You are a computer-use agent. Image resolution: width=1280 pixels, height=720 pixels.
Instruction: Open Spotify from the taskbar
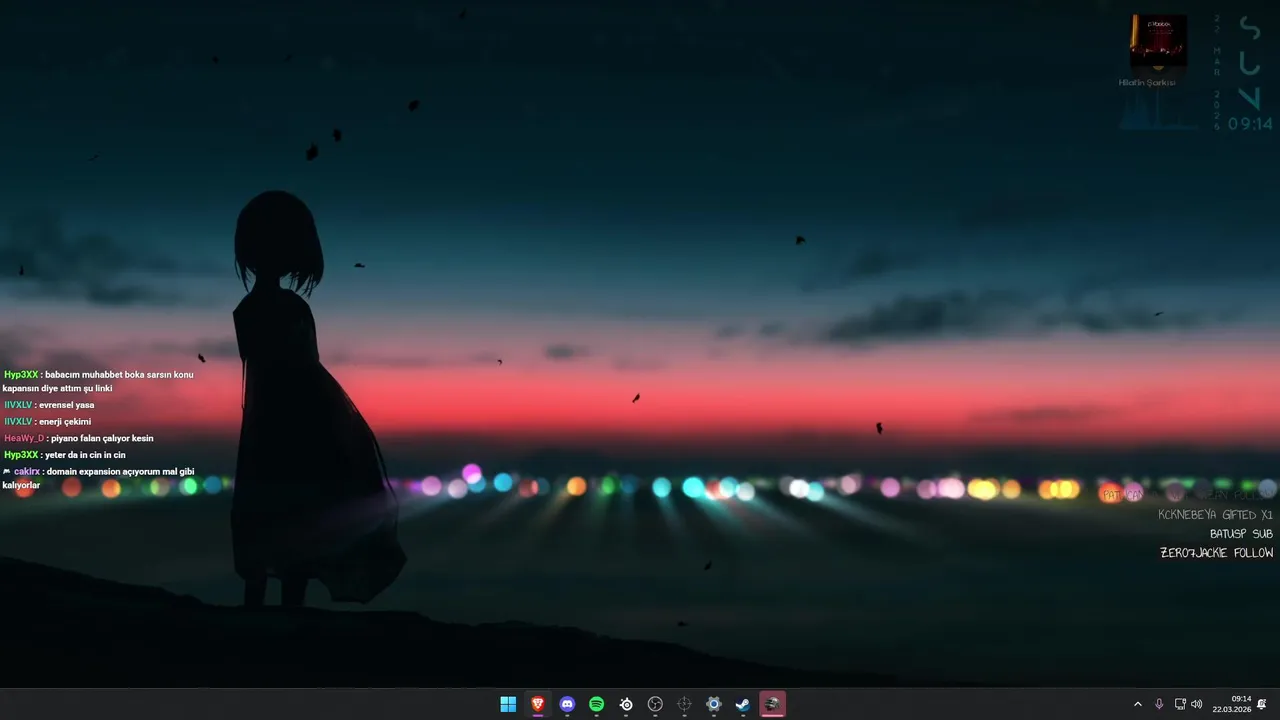click(596, 704)
